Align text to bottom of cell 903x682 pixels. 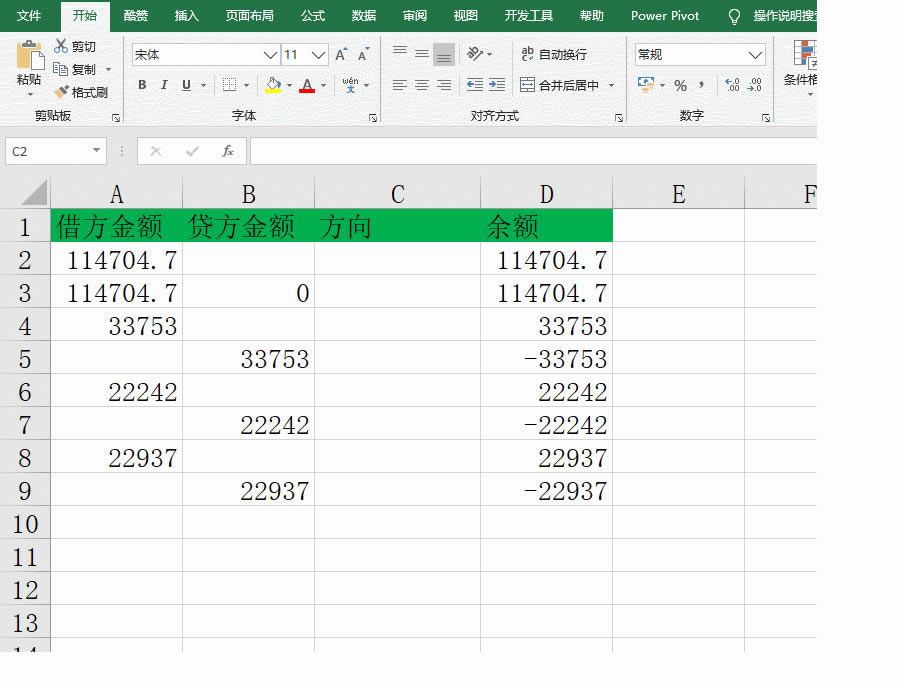tap(443, 55)
